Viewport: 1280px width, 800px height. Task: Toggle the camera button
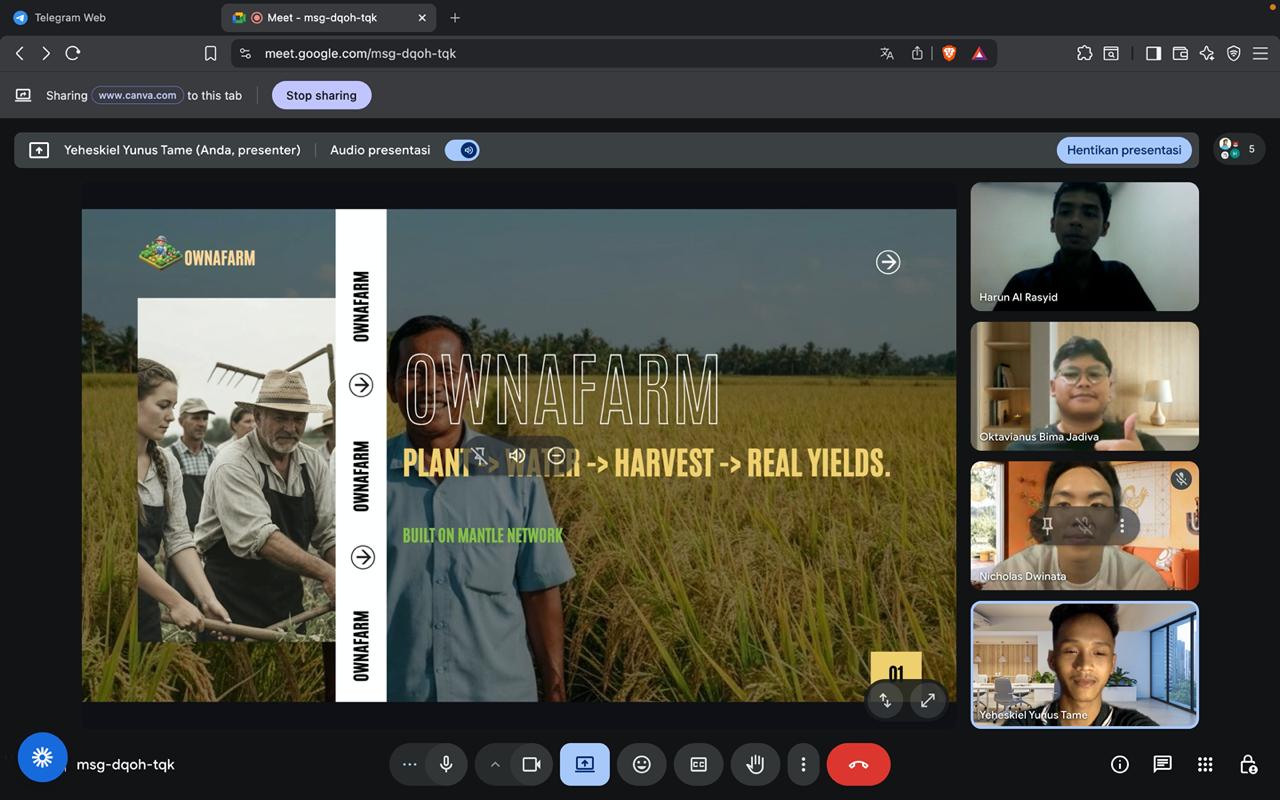(531, 765)
